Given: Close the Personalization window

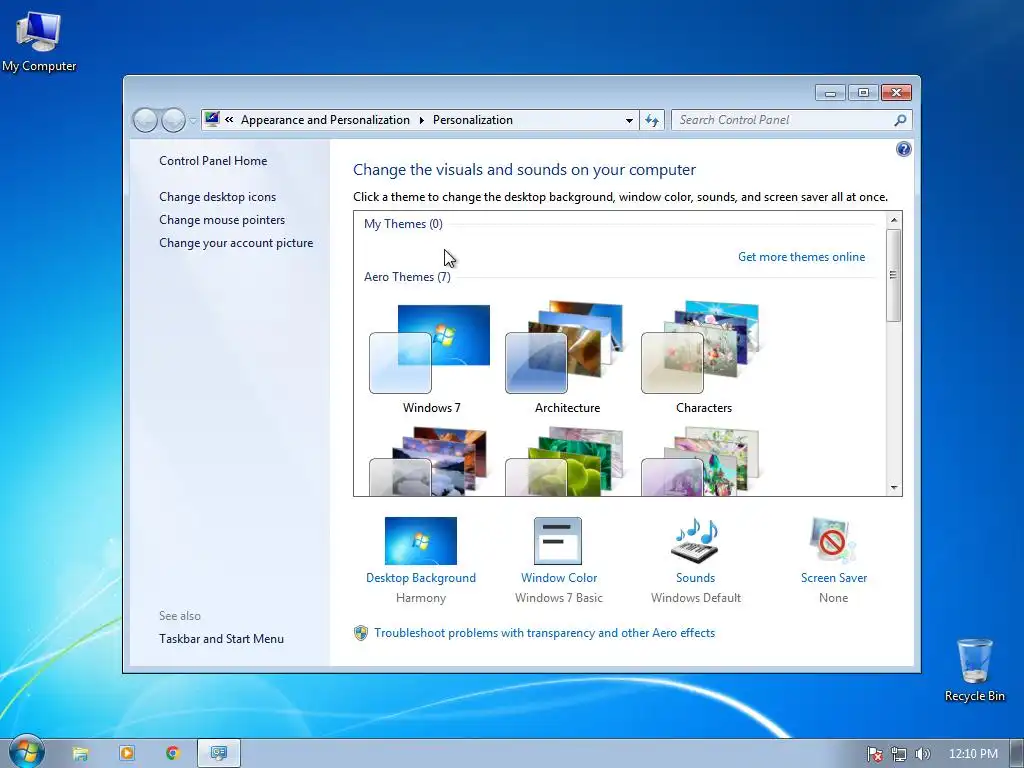Looking at the screenshot, I should point(896,93).
